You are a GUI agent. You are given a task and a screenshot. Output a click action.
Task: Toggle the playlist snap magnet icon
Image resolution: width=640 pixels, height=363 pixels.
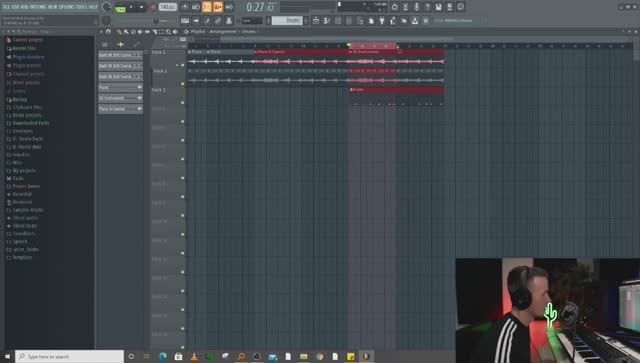[108, 31]
